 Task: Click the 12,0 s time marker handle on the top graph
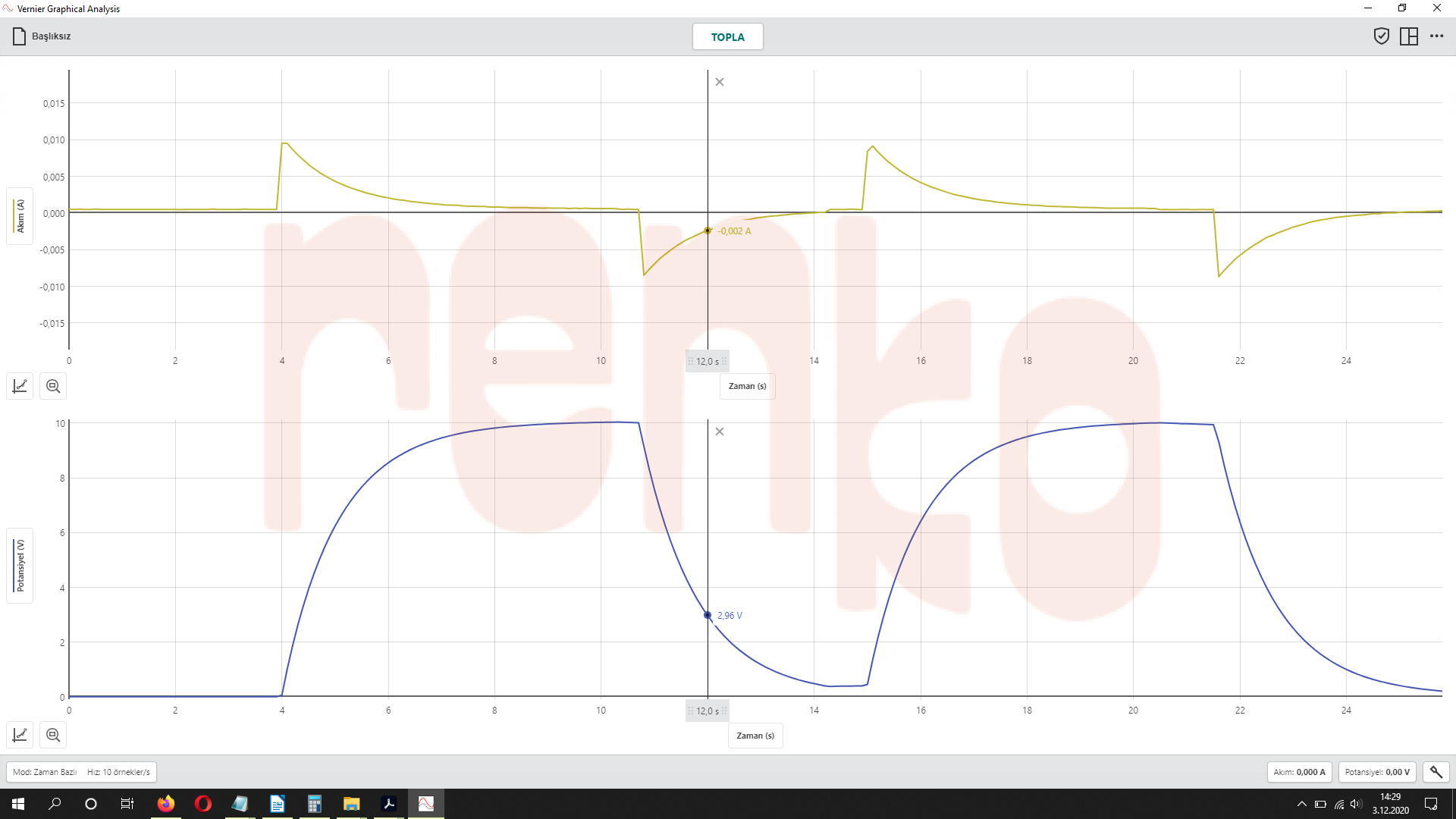707,362
